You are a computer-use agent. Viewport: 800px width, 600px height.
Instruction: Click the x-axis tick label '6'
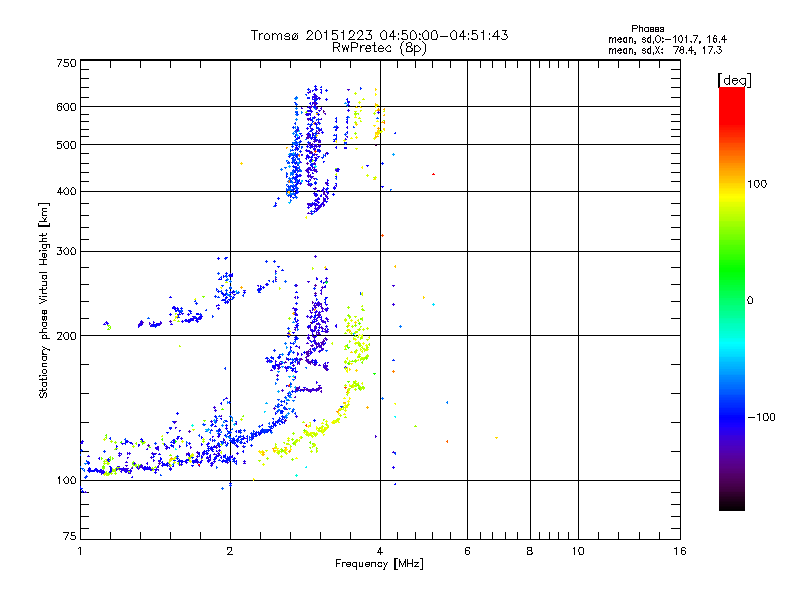467,551
